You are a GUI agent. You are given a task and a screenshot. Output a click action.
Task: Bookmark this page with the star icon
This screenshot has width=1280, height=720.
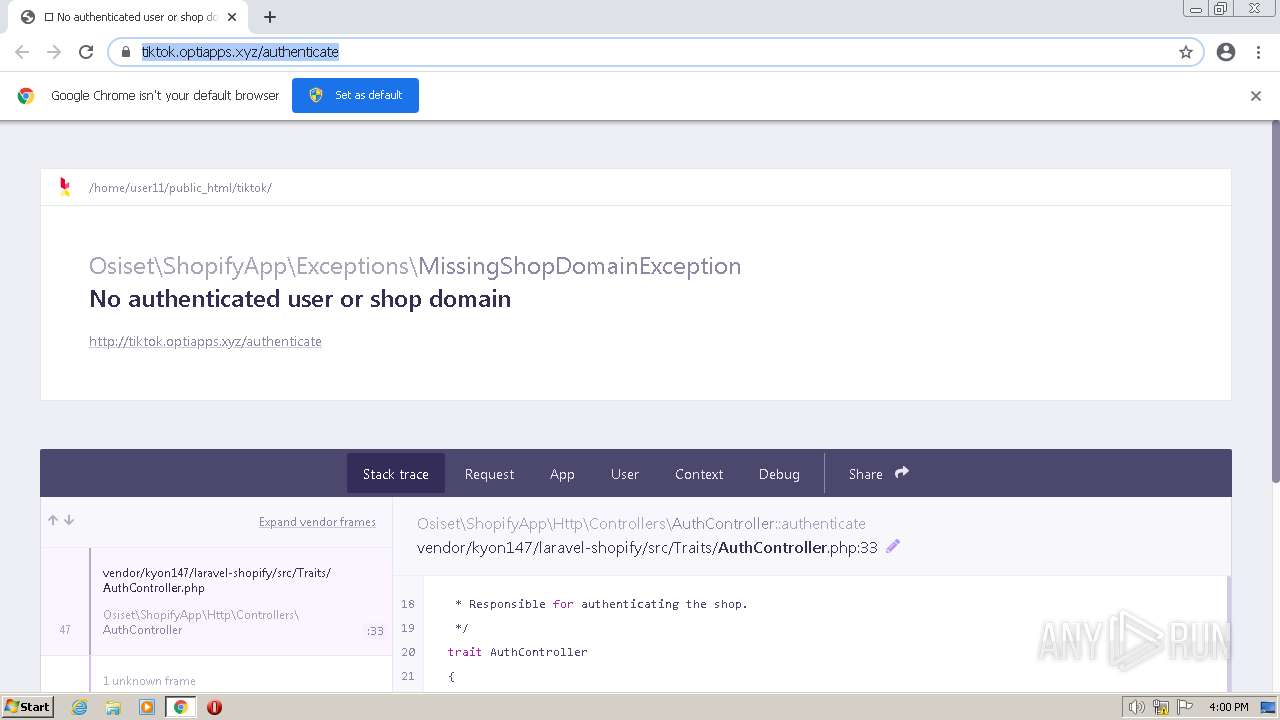pyautogui.click(x=1186, y=52)
